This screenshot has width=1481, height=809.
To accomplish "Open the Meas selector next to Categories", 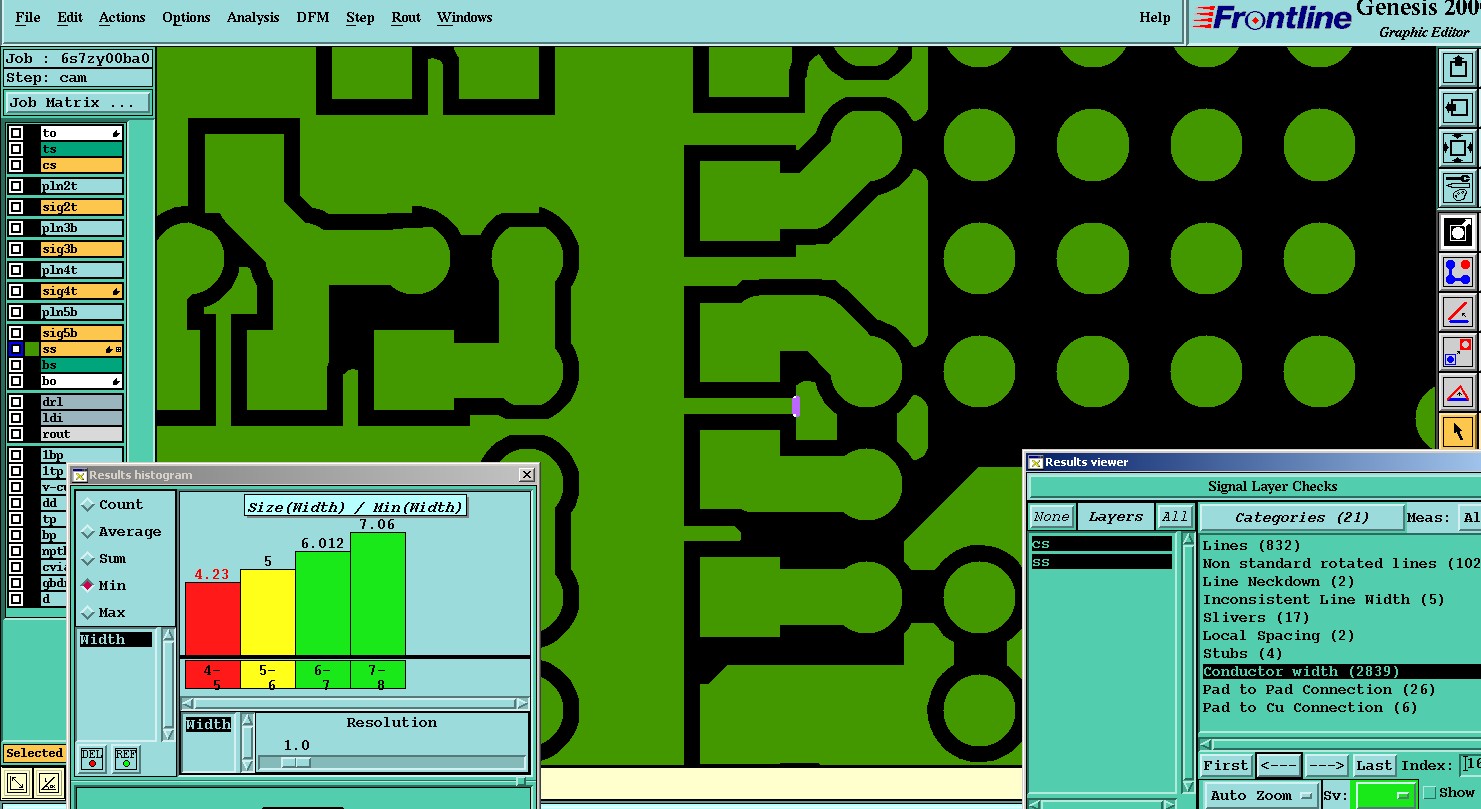I will tap(1470, 517).
